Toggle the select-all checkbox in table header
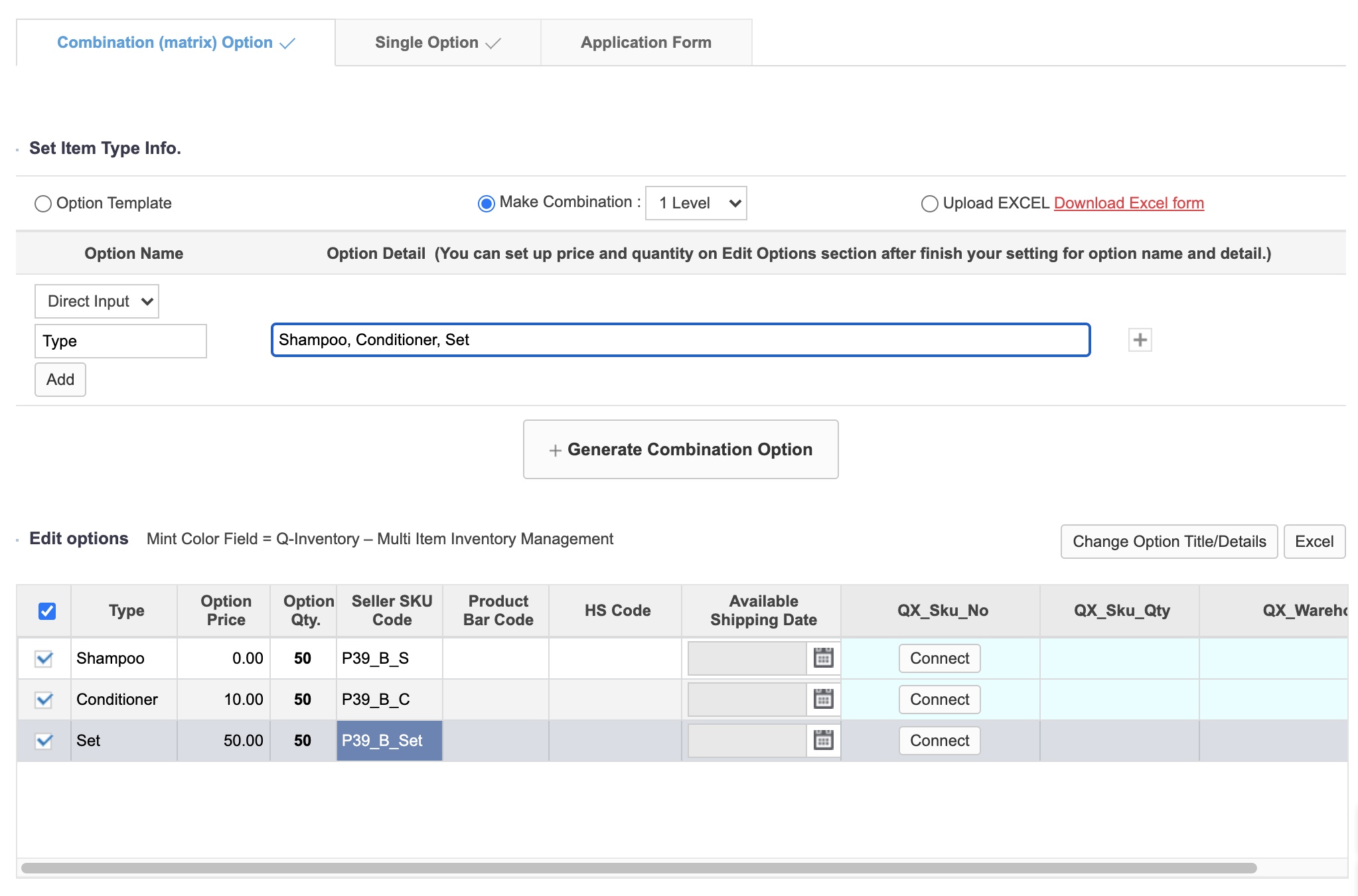 (47, 611)
